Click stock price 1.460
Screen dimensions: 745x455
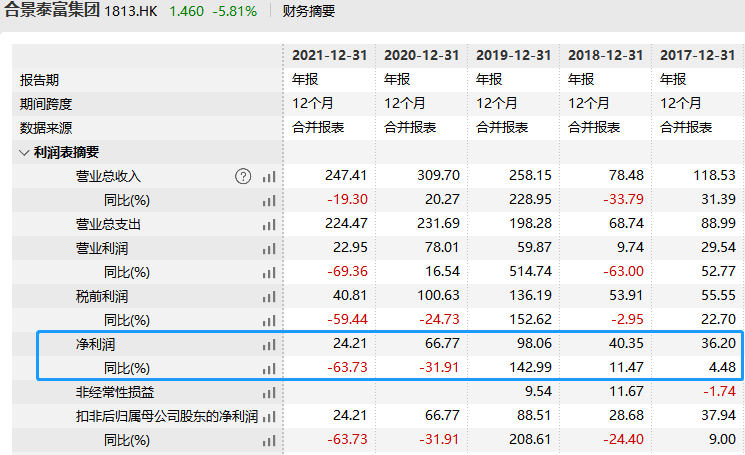click(x=186, y=11)
